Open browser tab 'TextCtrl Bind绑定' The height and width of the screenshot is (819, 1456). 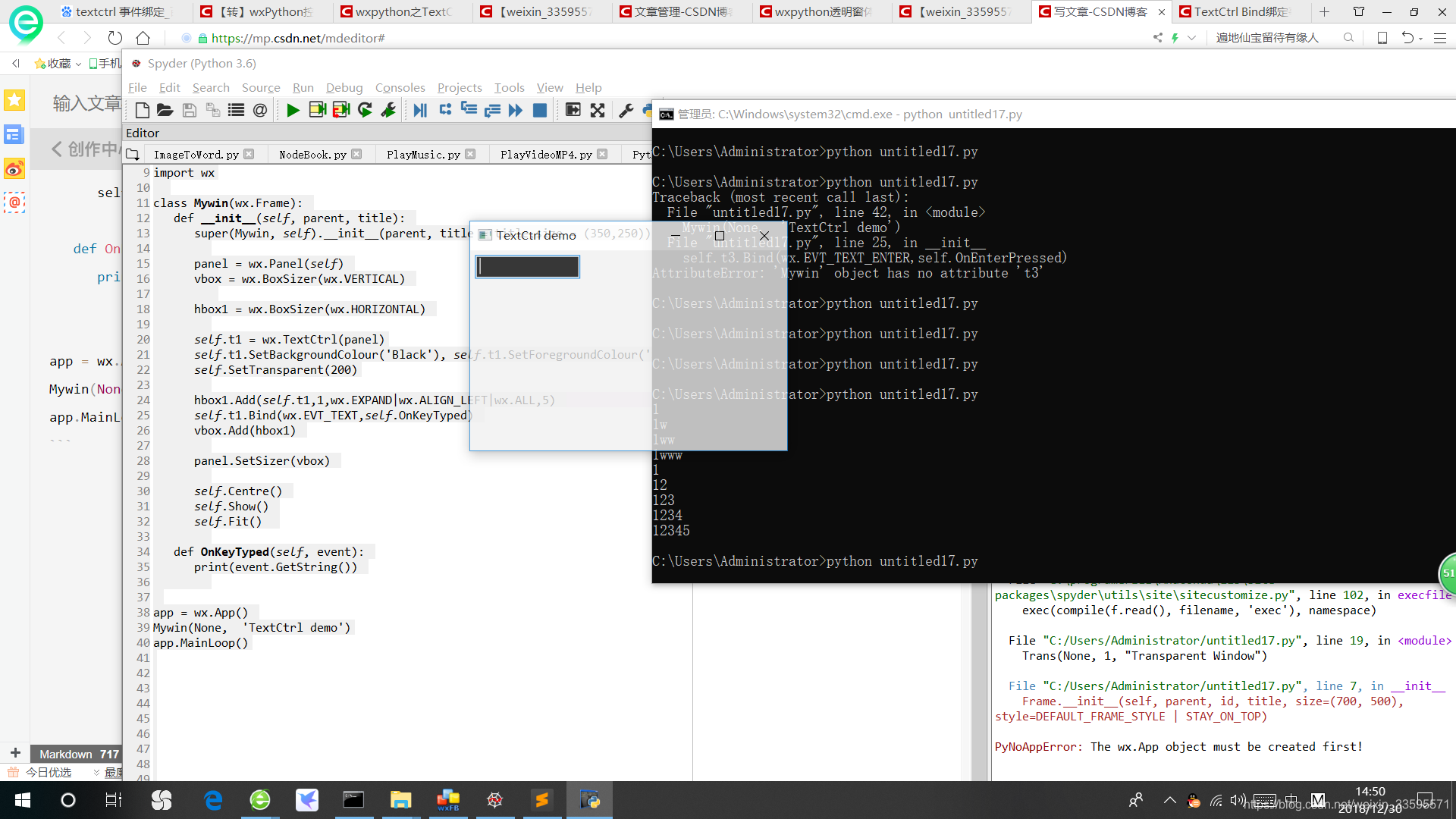tap(1238, 12)
